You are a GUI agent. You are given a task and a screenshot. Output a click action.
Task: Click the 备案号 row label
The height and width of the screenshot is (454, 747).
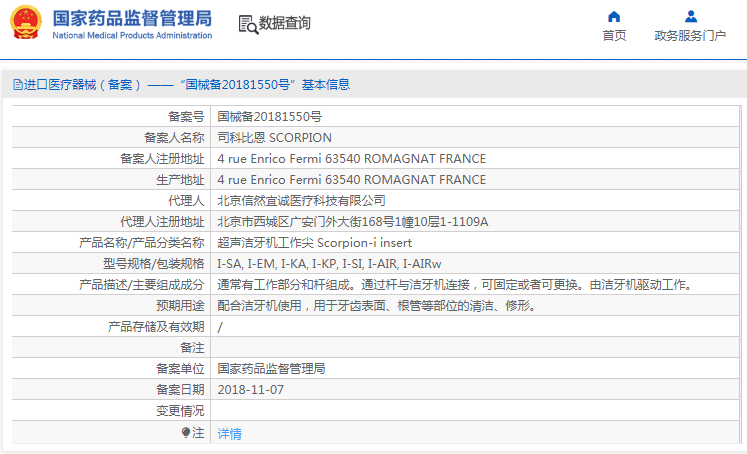[x=186, y=117]
